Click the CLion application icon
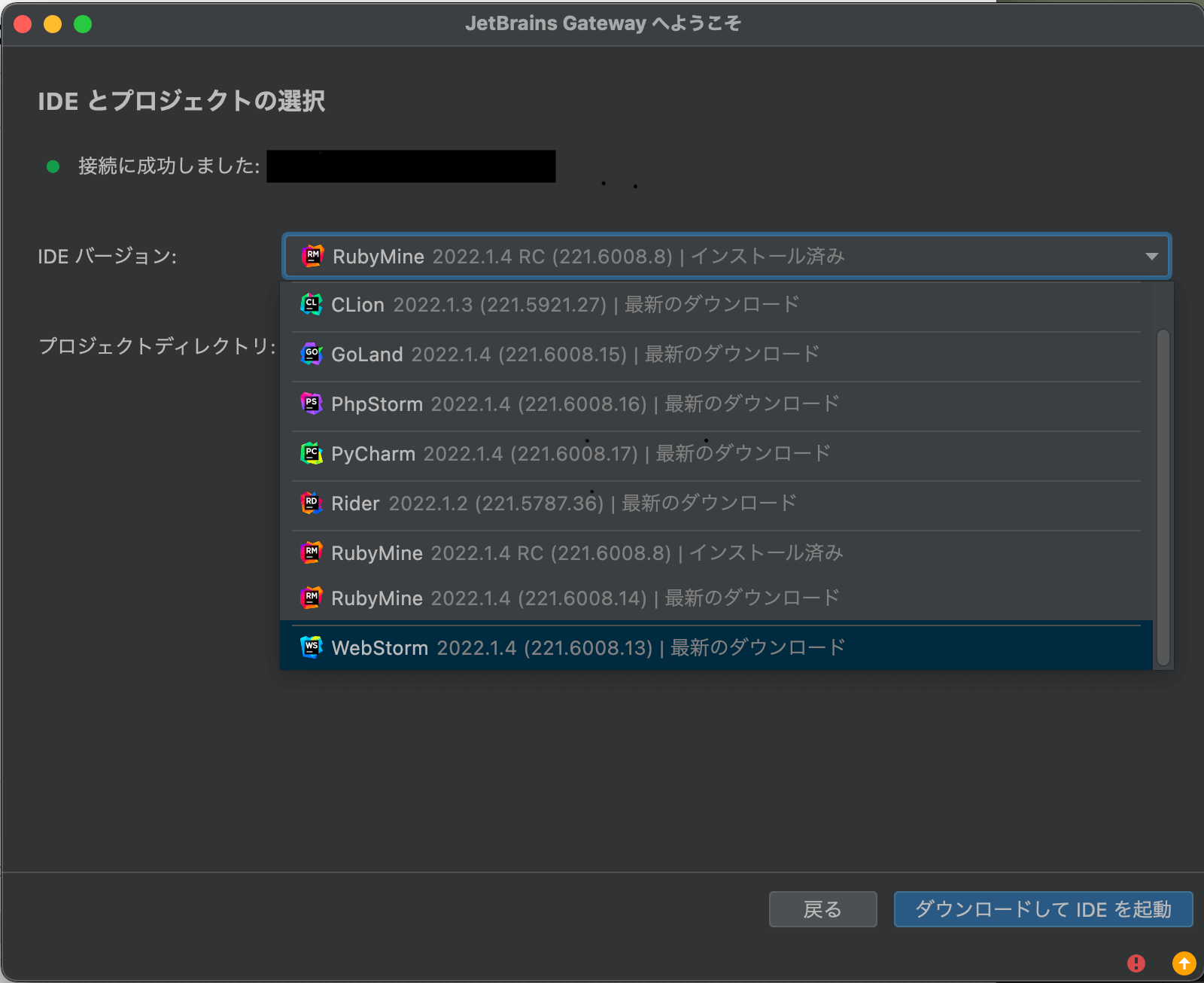Image resolution: width=1204 pixels, height=983 pixels. pos(312,304)
